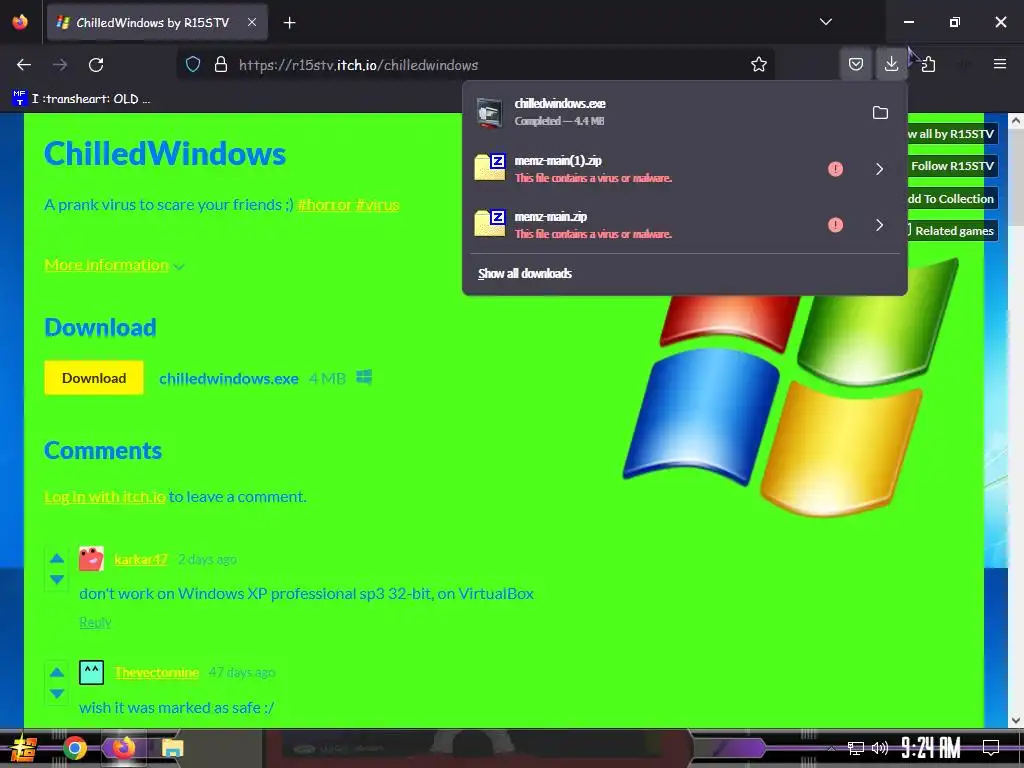This screenshot has width=1024, height=768.
Task: Click Log in with itch.io link
Action: [104, 497]
